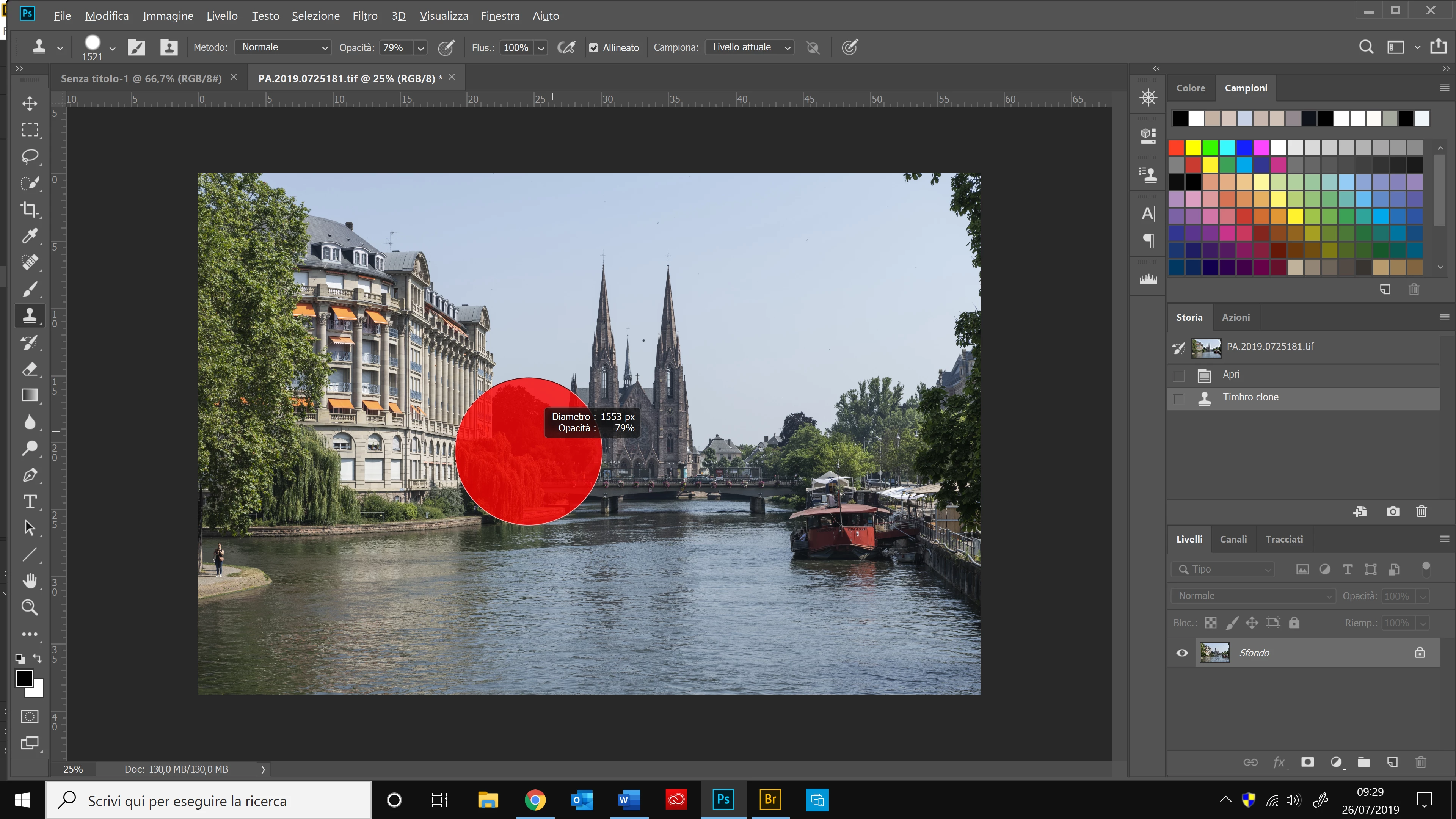The image size is (1456, 819).
Task: Click the yellow swatch in Campioni
Action: pos(1193,148)
